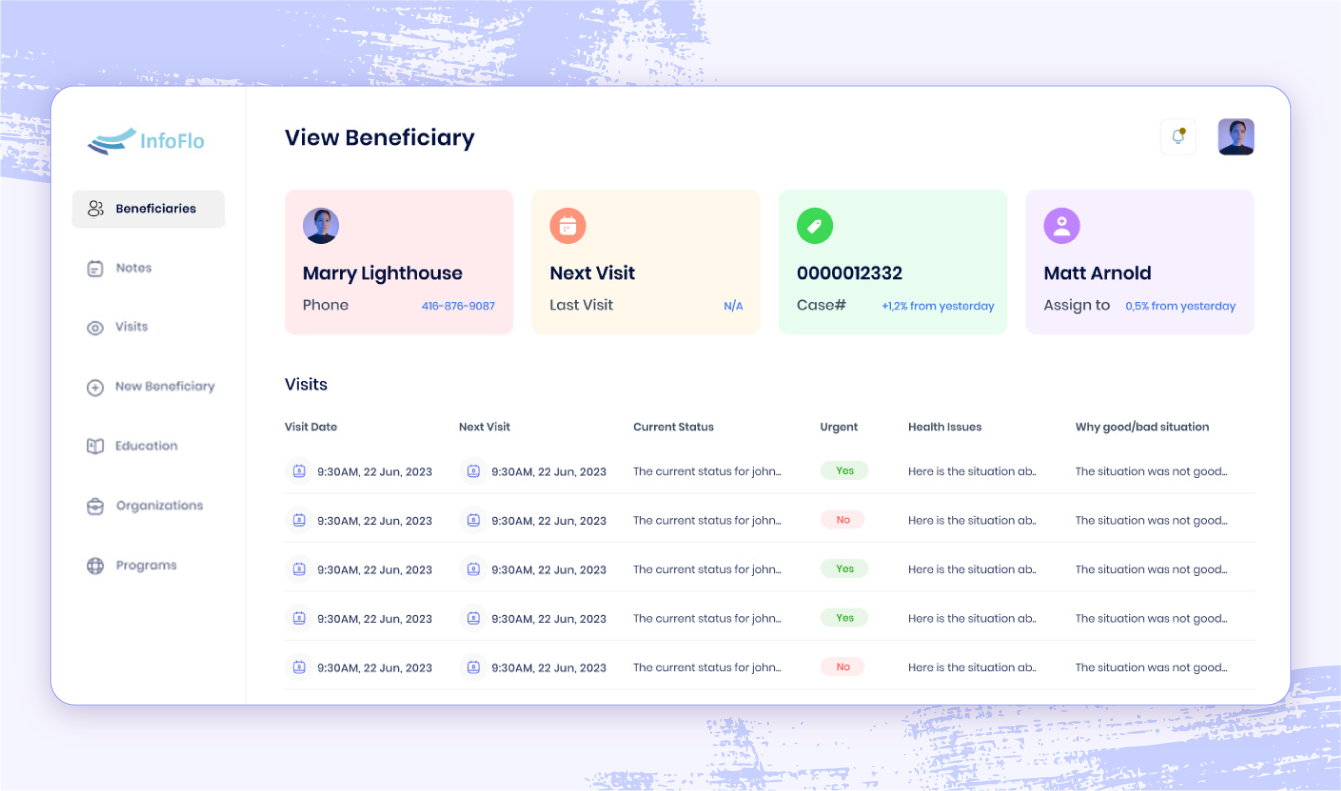Select New Beneficiary in sidebar
Screen dimensions: 1341x791
click(163, 387)
